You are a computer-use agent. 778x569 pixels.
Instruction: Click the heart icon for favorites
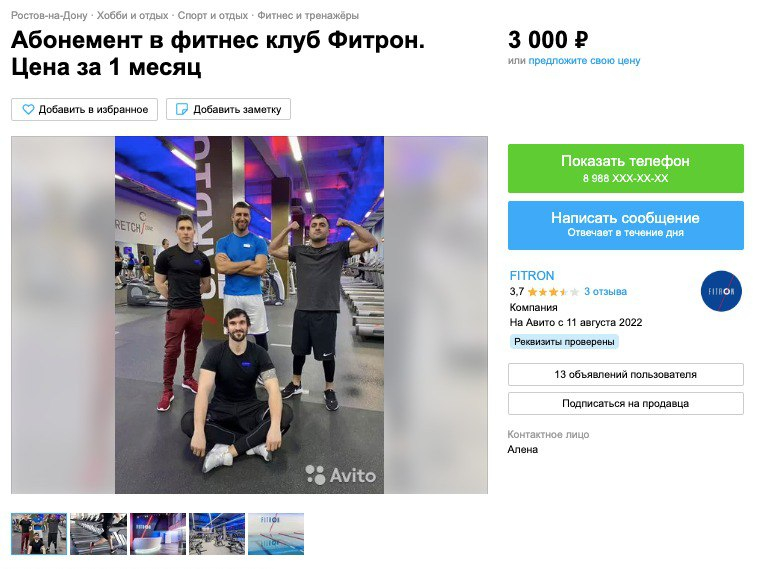coord(28,109)
